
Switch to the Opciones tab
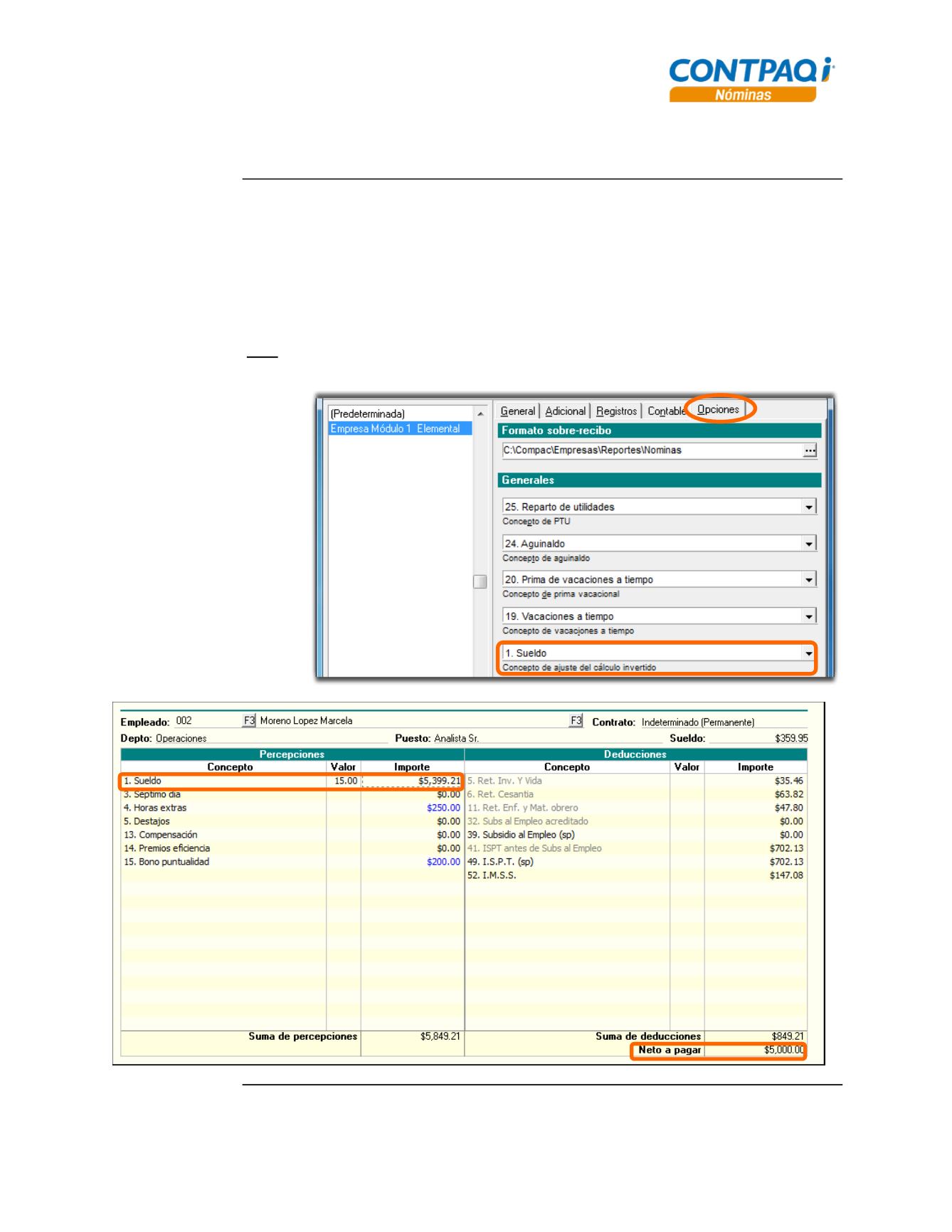pos(718,409)
